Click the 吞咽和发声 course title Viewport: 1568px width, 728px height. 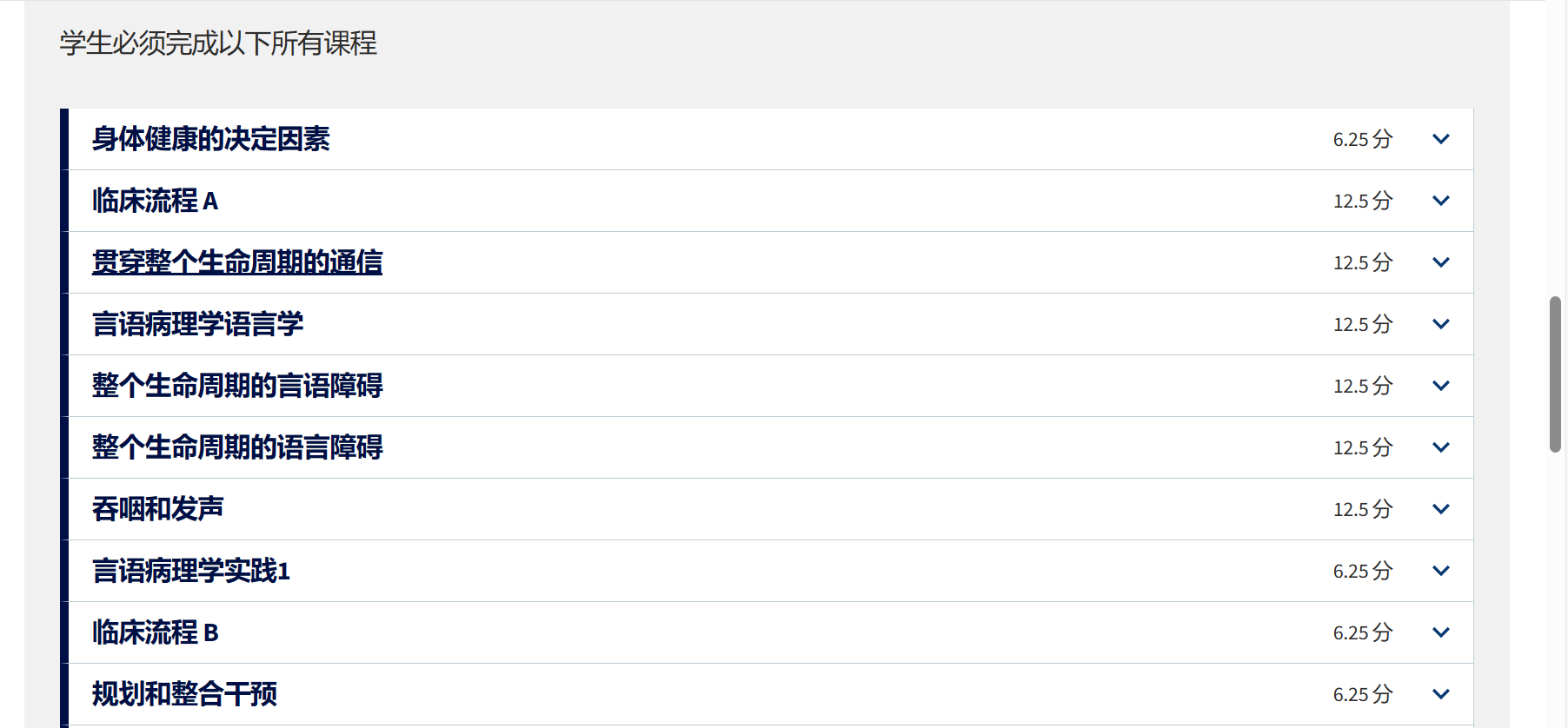(158, 509)
